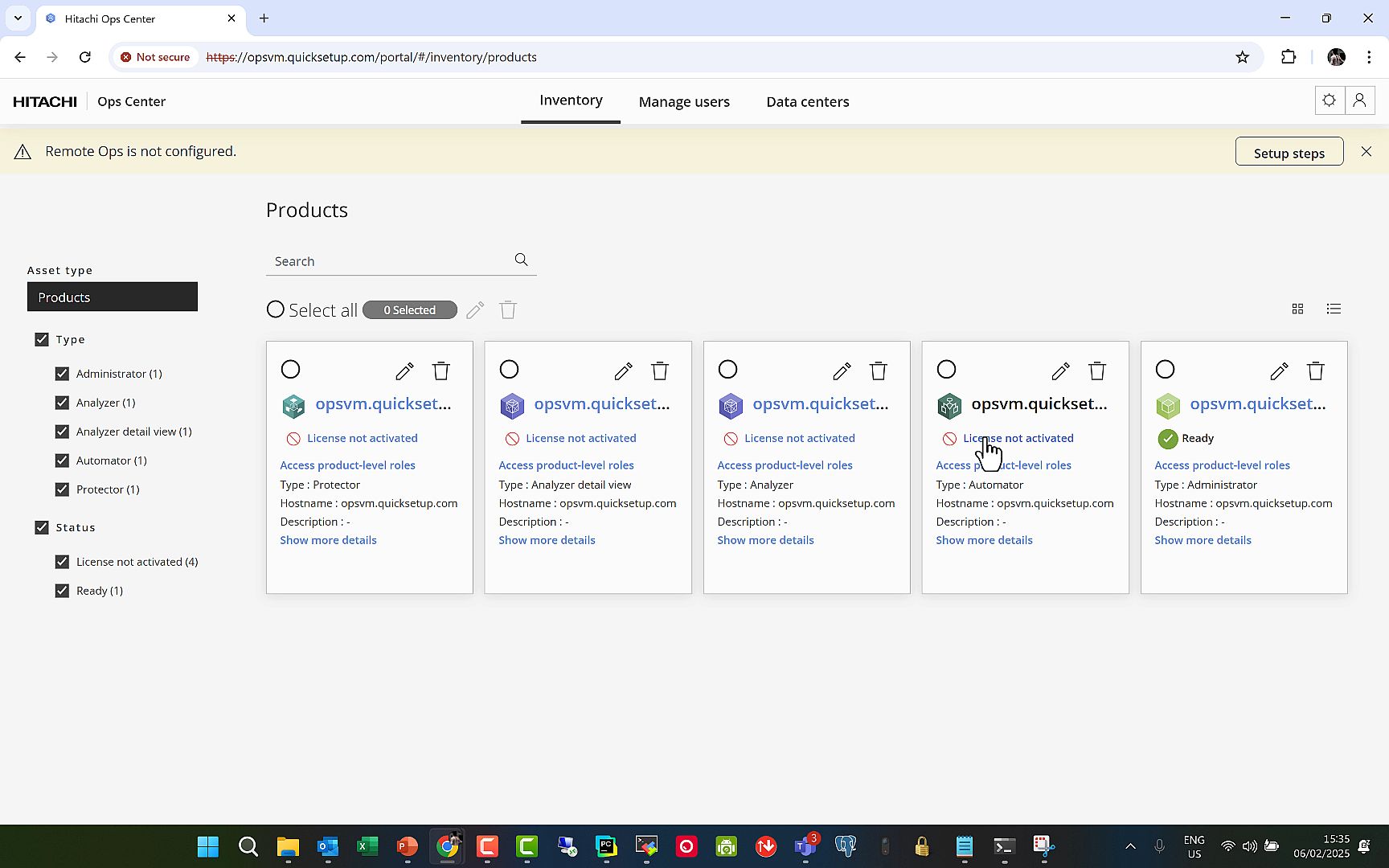
Task: Open the user profile icon
Action: click(1360, 100)
